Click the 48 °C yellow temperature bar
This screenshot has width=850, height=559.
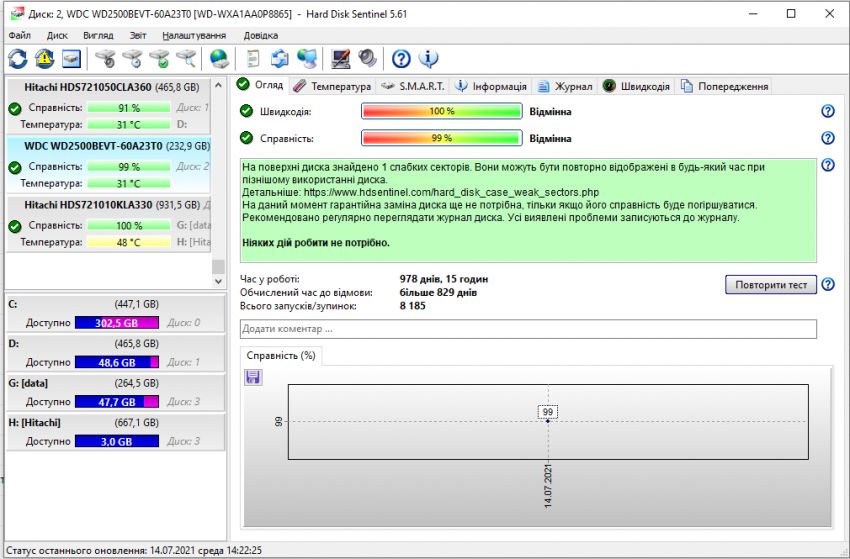point(128,242)
